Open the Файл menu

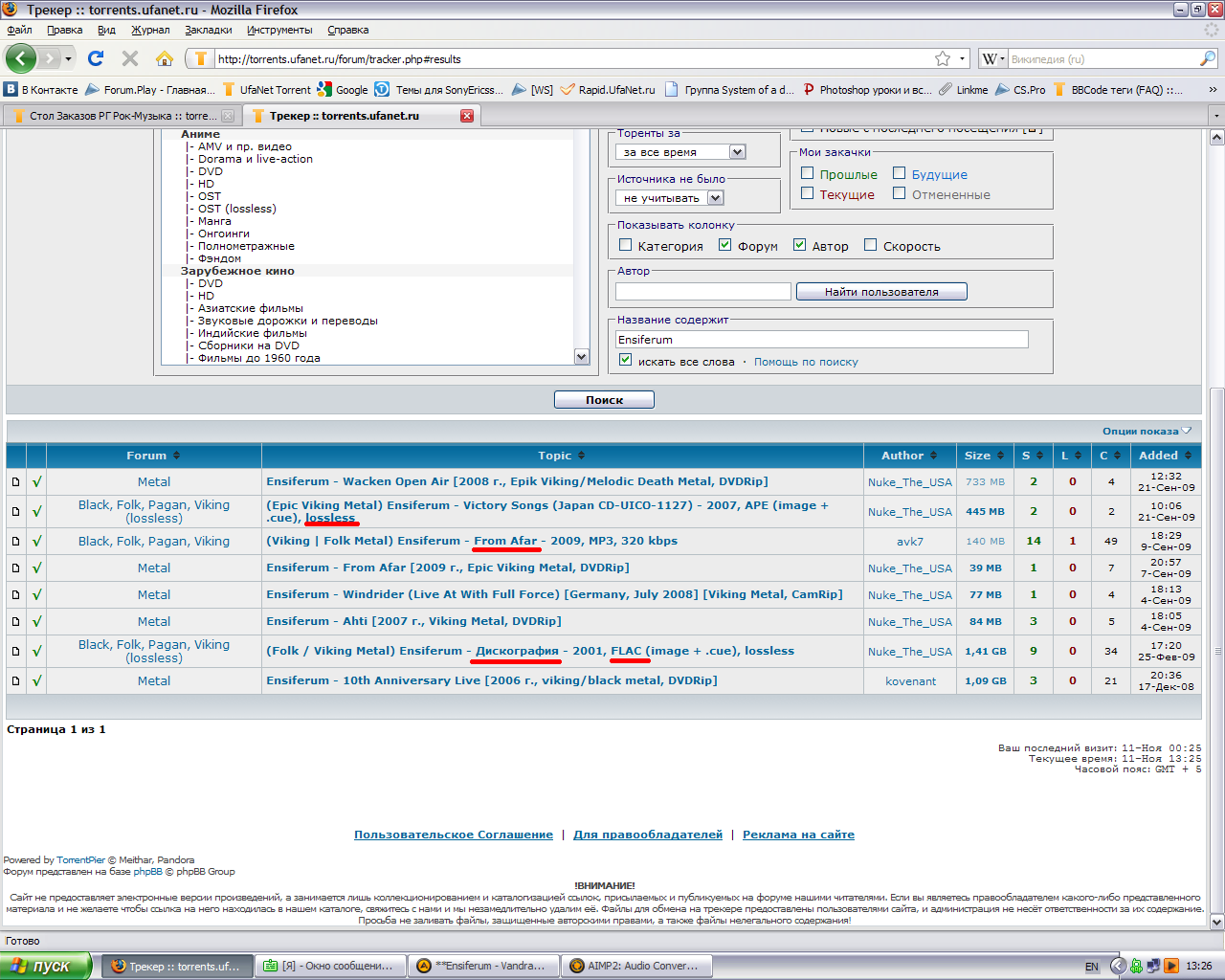pos(19,30)
